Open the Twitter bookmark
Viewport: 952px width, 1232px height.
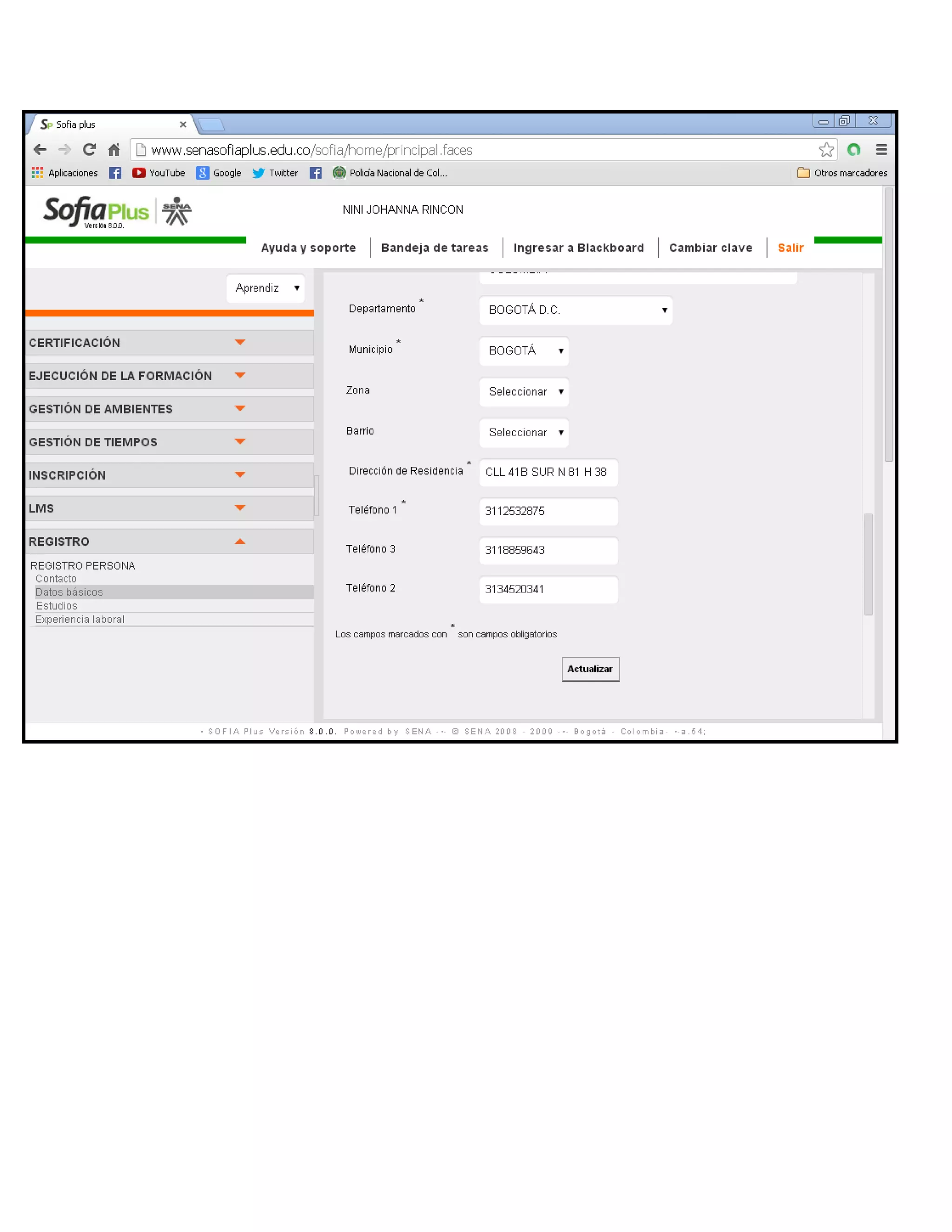point(275,173)
